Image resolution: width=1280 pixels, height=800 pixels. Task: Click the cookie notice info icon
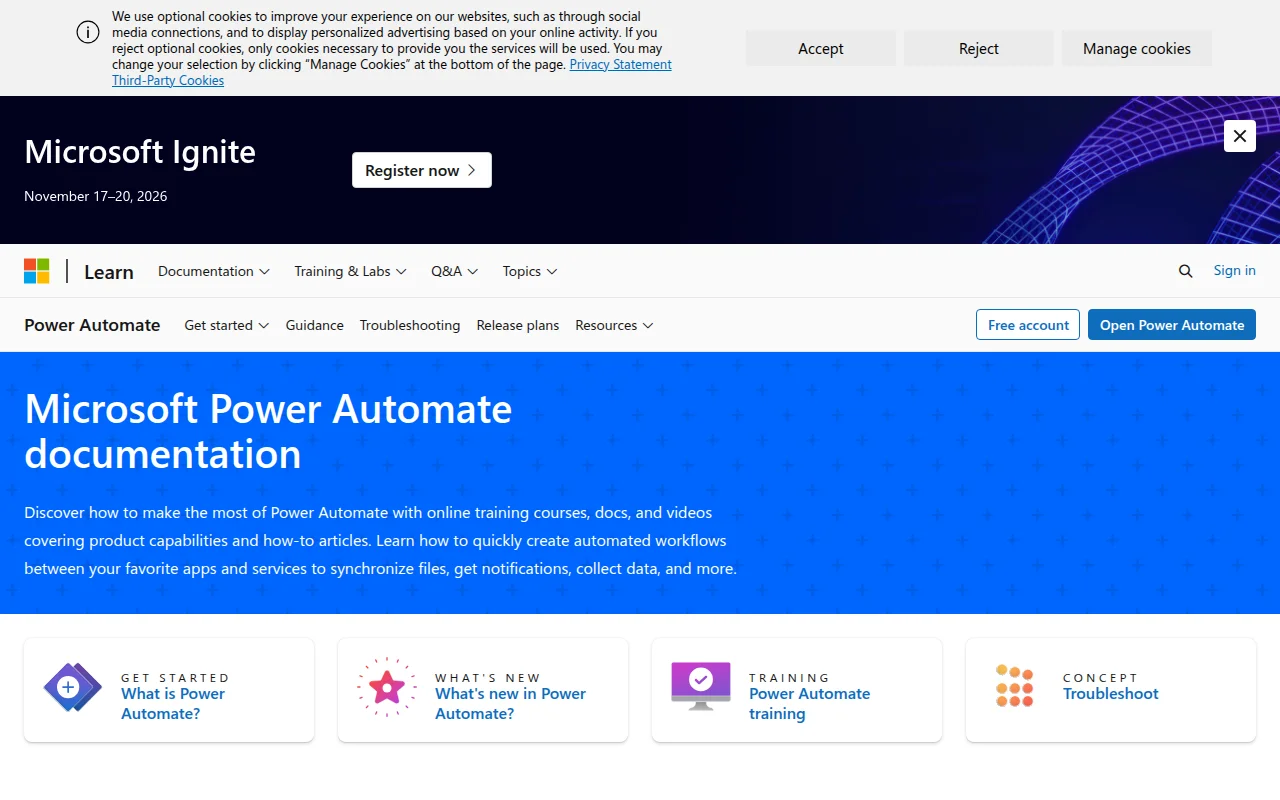click(x=88, y=32)
